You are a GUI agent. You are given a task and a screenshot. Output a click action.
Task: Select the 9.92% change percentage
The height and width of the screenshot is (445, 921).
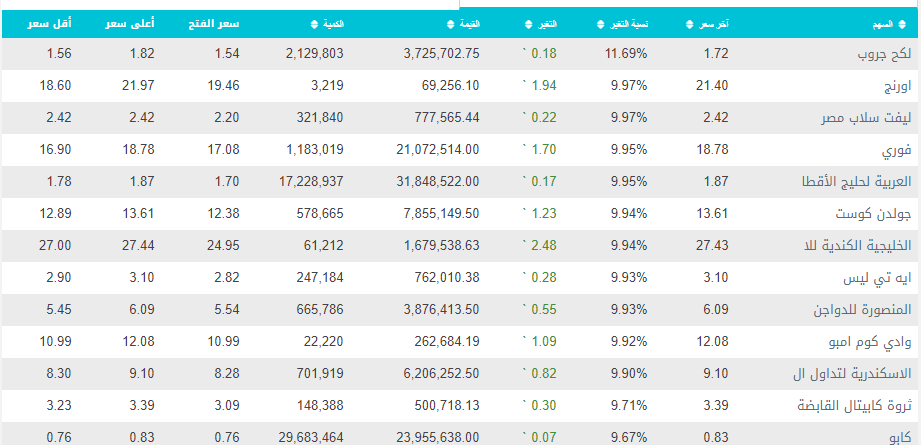629,342
